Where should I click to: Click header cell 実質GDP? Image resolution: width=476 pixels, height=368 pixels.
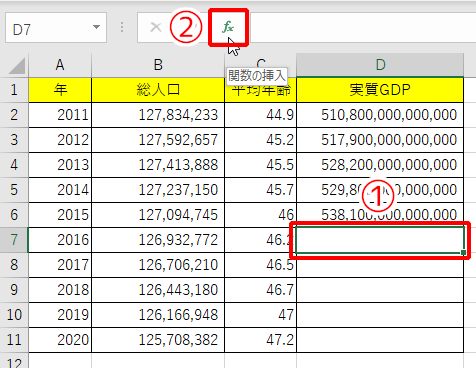tap(380, 90)
